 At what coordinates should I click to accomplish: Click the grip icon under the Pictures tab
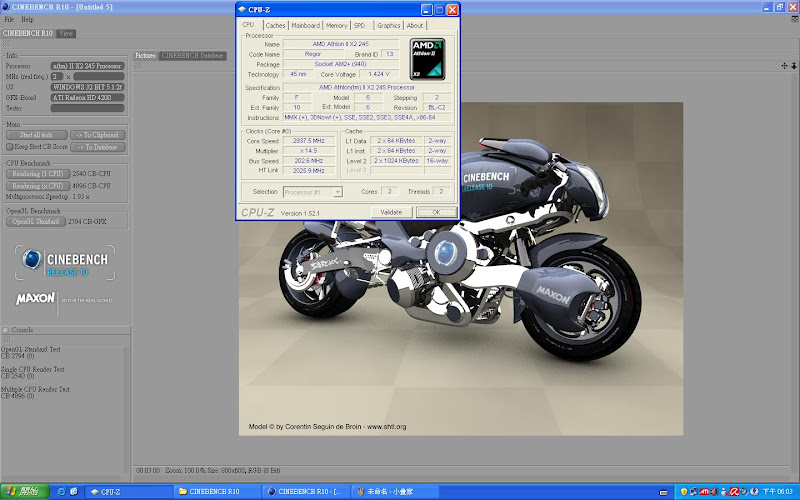pyautogui.click(x=138, y=66)
